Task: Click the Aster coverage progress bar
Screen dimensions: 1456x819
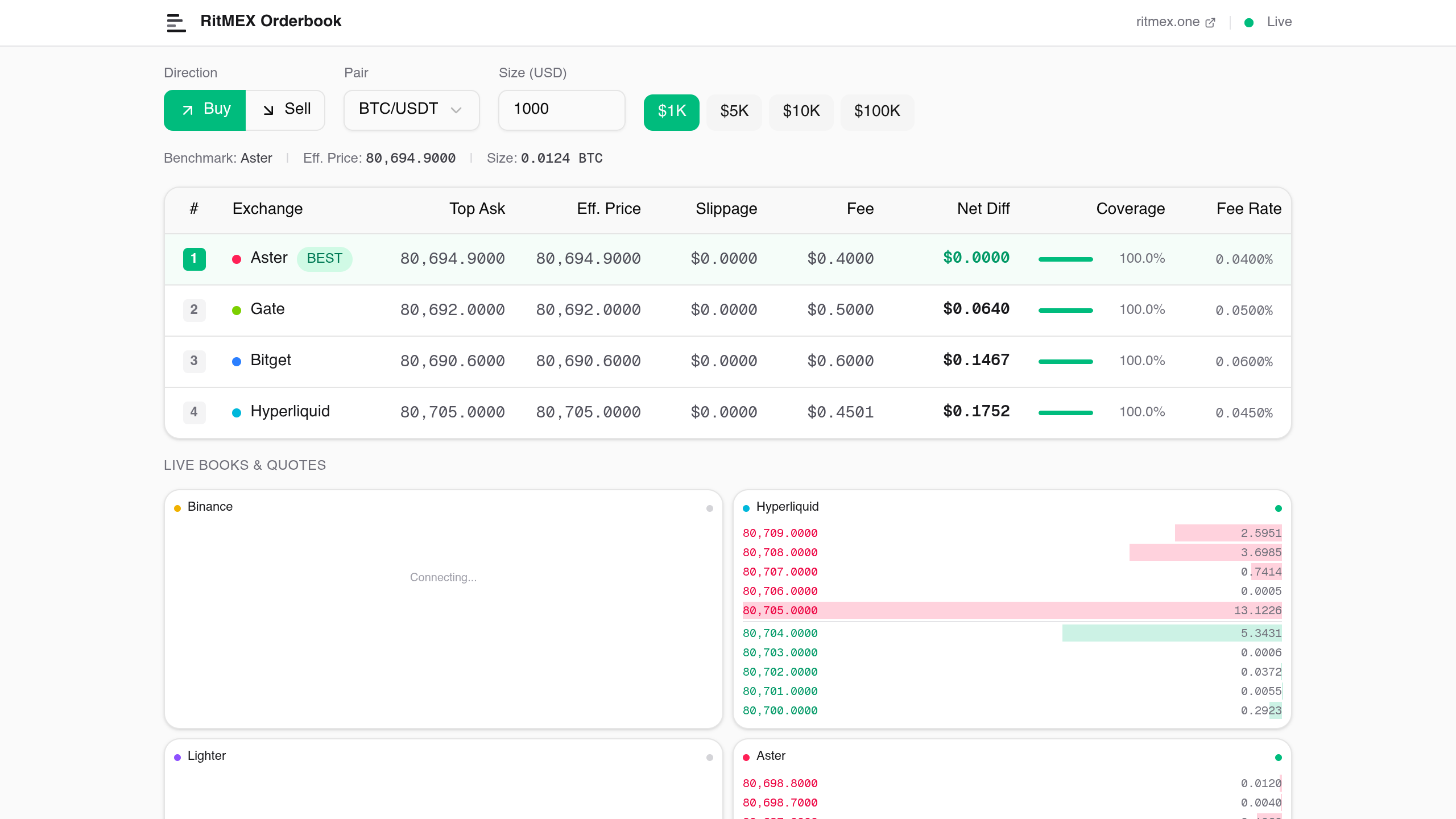Action: (1066, 259)
